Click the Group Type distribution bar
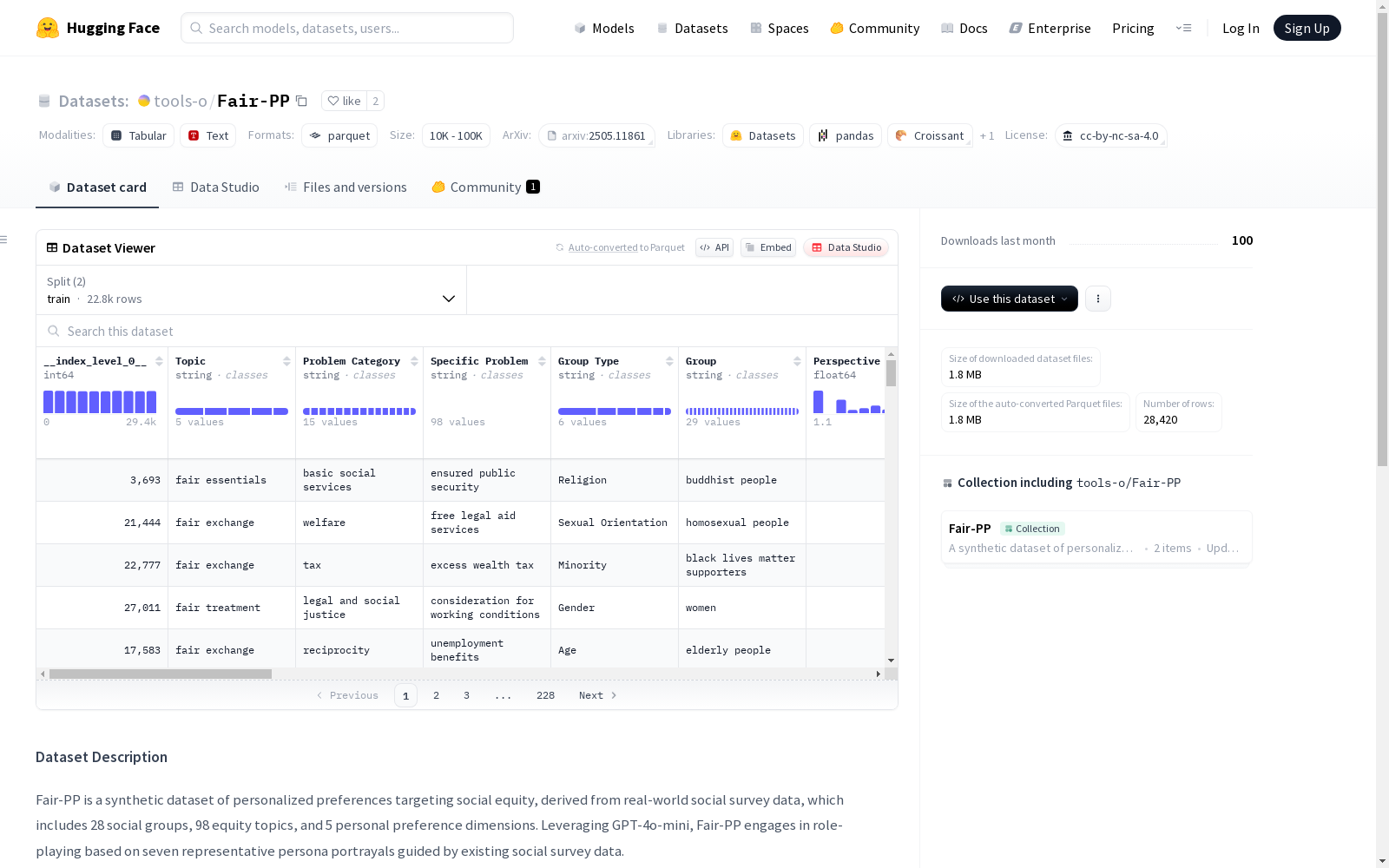Screen dimensions: 1389x868 [x=615, y=411]
